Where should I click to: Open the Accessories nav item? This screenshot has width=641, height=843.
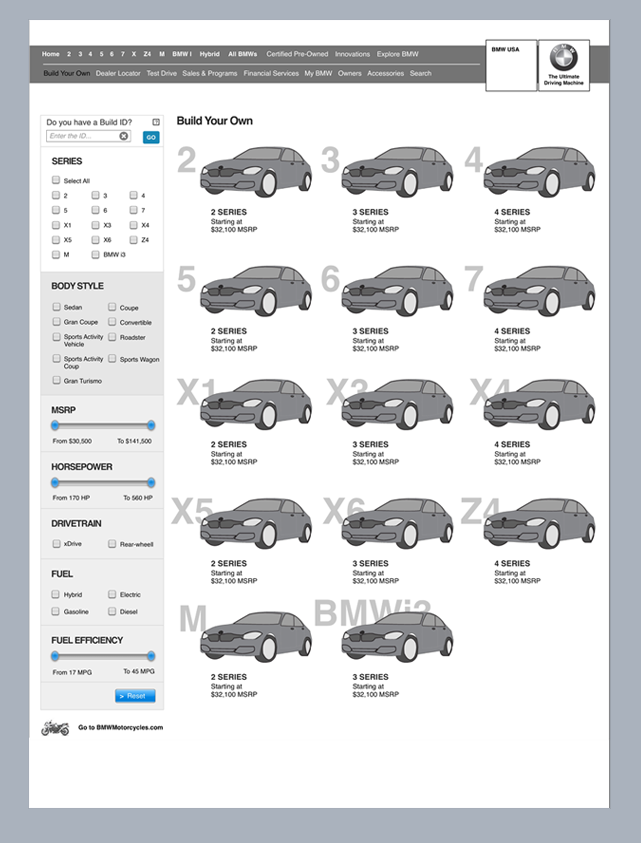pos(386,73)
